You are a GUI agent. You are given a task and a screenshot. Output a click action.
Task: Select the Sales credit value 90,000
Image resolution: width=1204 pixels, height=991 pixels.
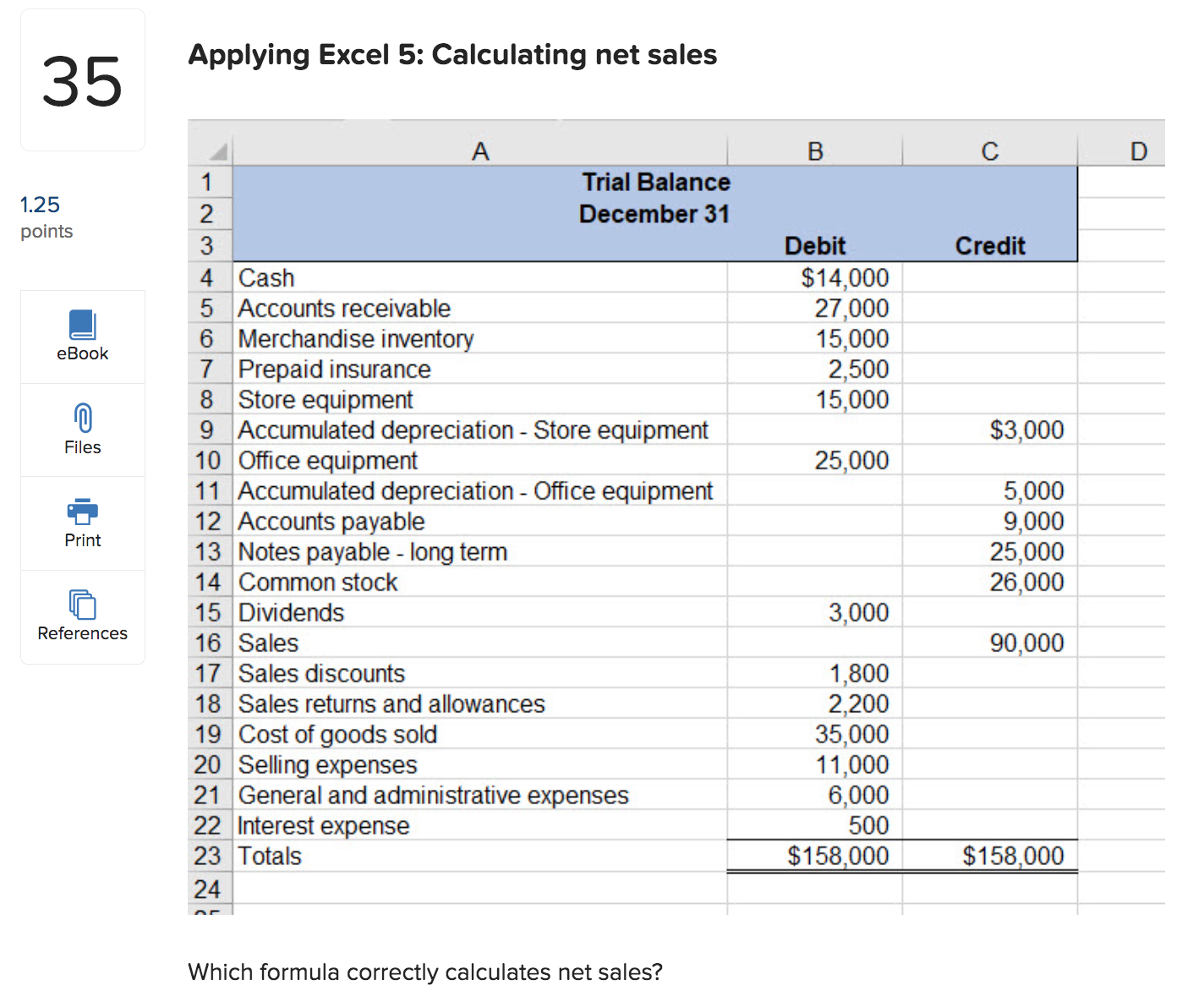click(1027, 643)
